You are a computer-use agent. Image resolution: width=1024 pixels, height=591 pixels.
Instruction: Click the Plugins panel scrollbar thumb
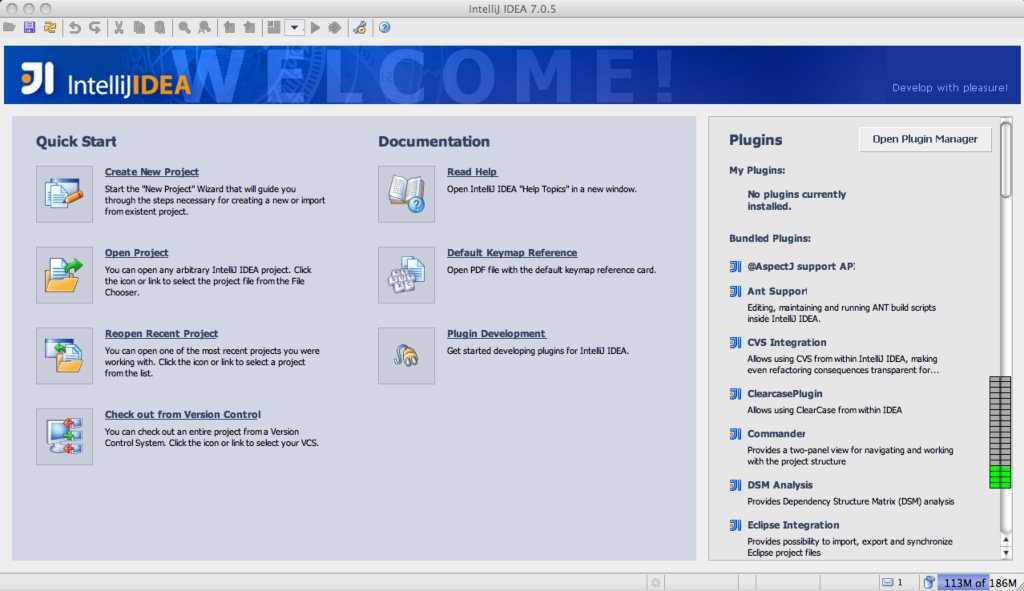[x=1006, y=159]
